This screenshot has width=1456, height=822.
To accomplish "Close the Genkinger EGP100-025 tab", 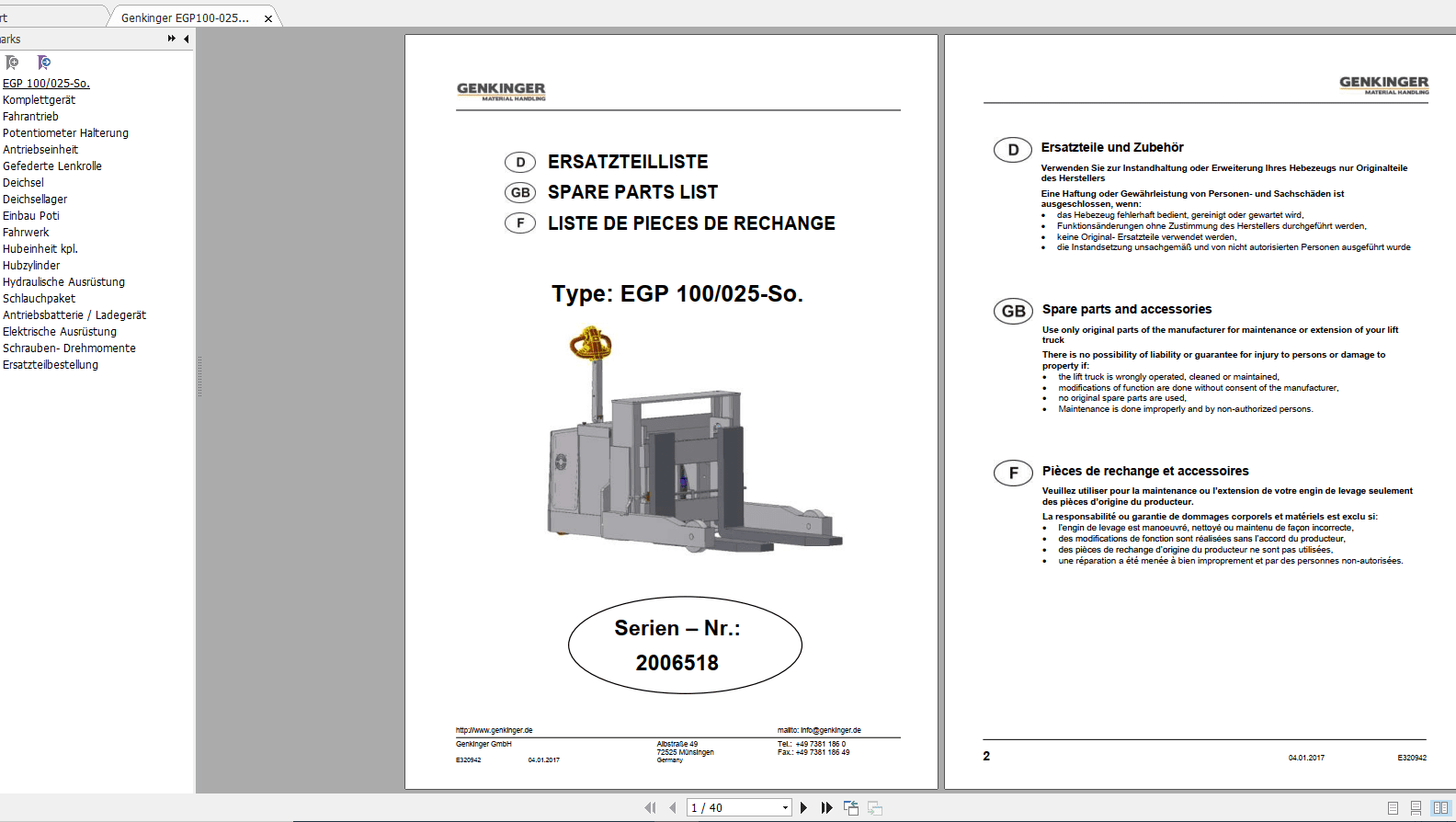I will pos(268,18).
